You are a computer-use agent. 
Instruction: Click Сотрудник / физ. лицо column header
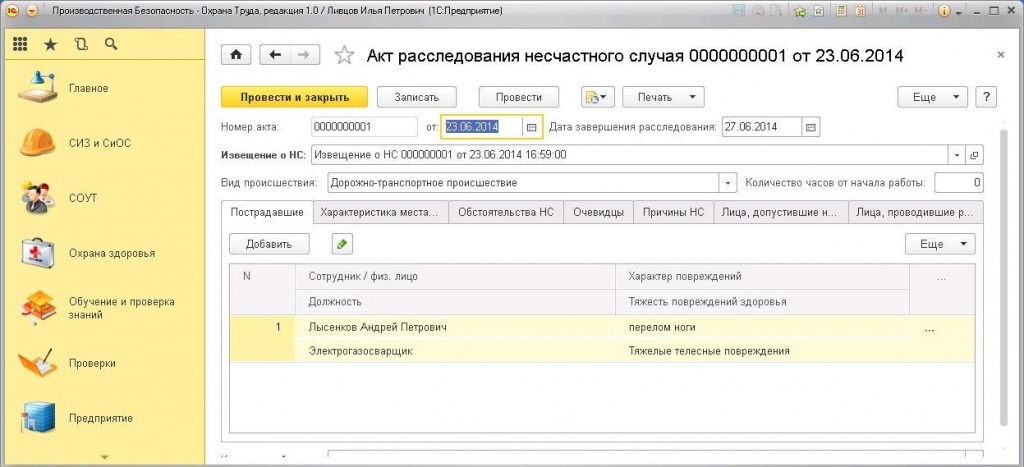tap(455, 276)
